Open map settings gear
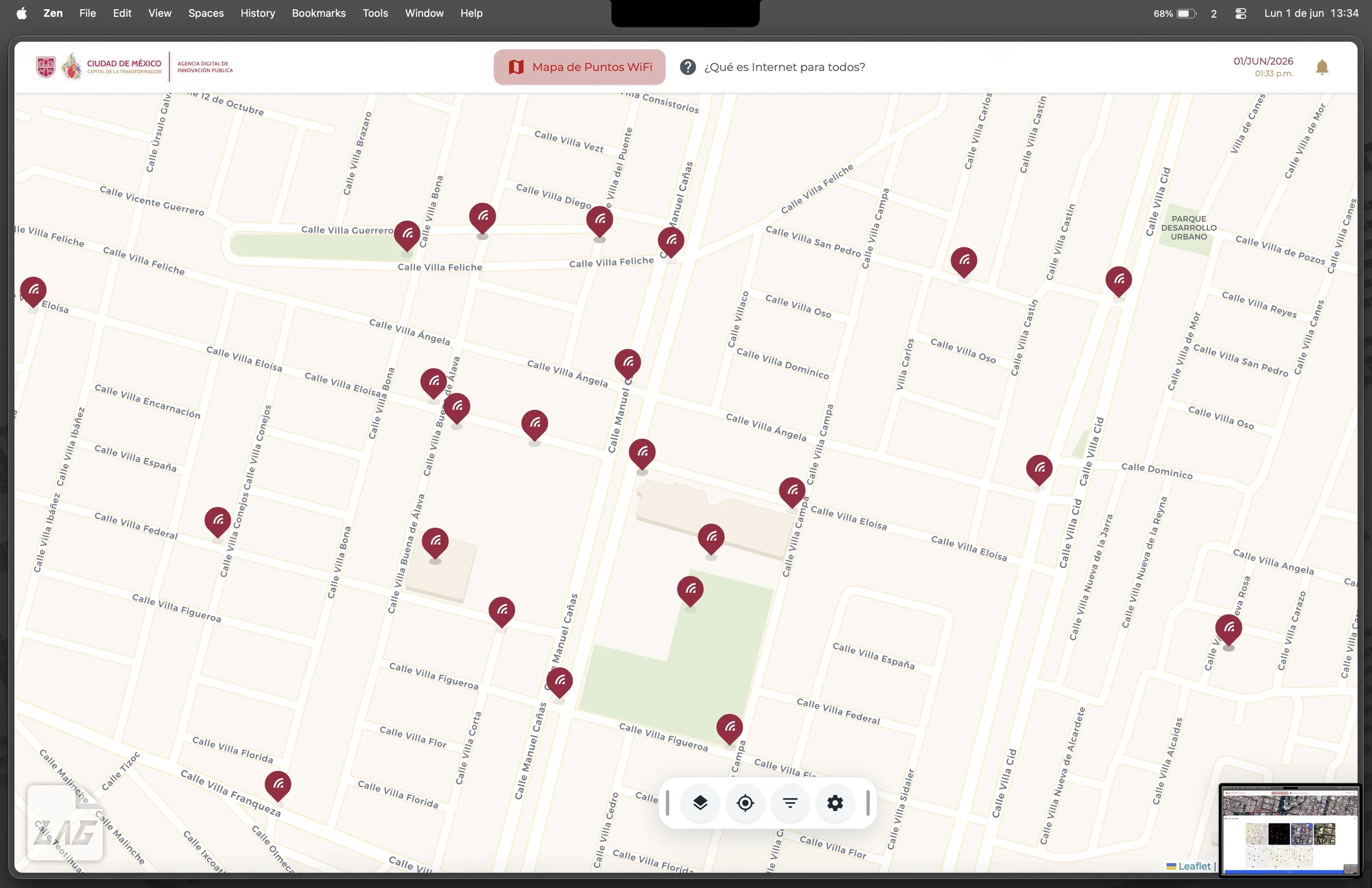The image size is (1372, 888). 835,803
